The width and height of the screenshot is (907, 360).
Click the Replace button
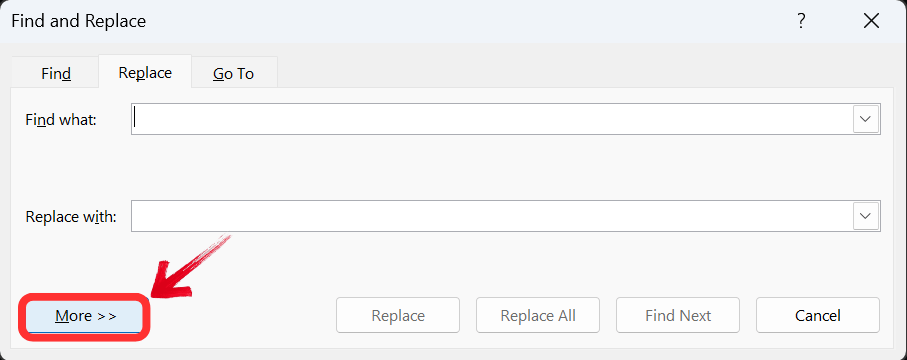pos(398,315)
